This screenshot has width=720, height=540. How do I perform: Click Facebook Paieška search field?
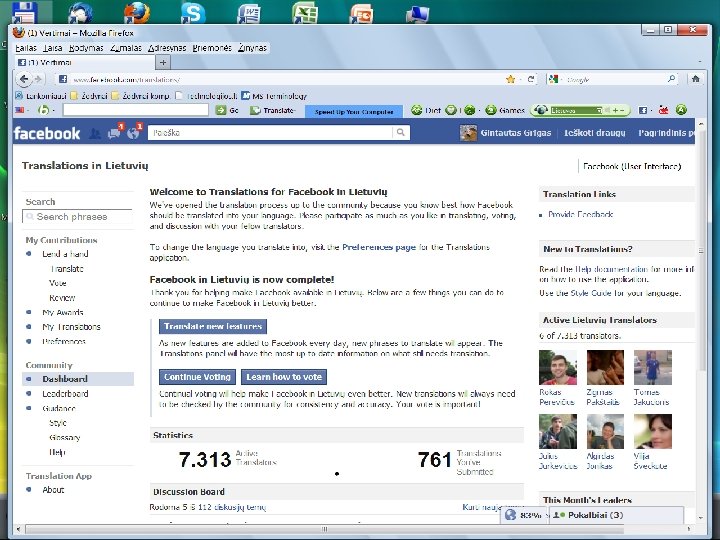(270, 133)
